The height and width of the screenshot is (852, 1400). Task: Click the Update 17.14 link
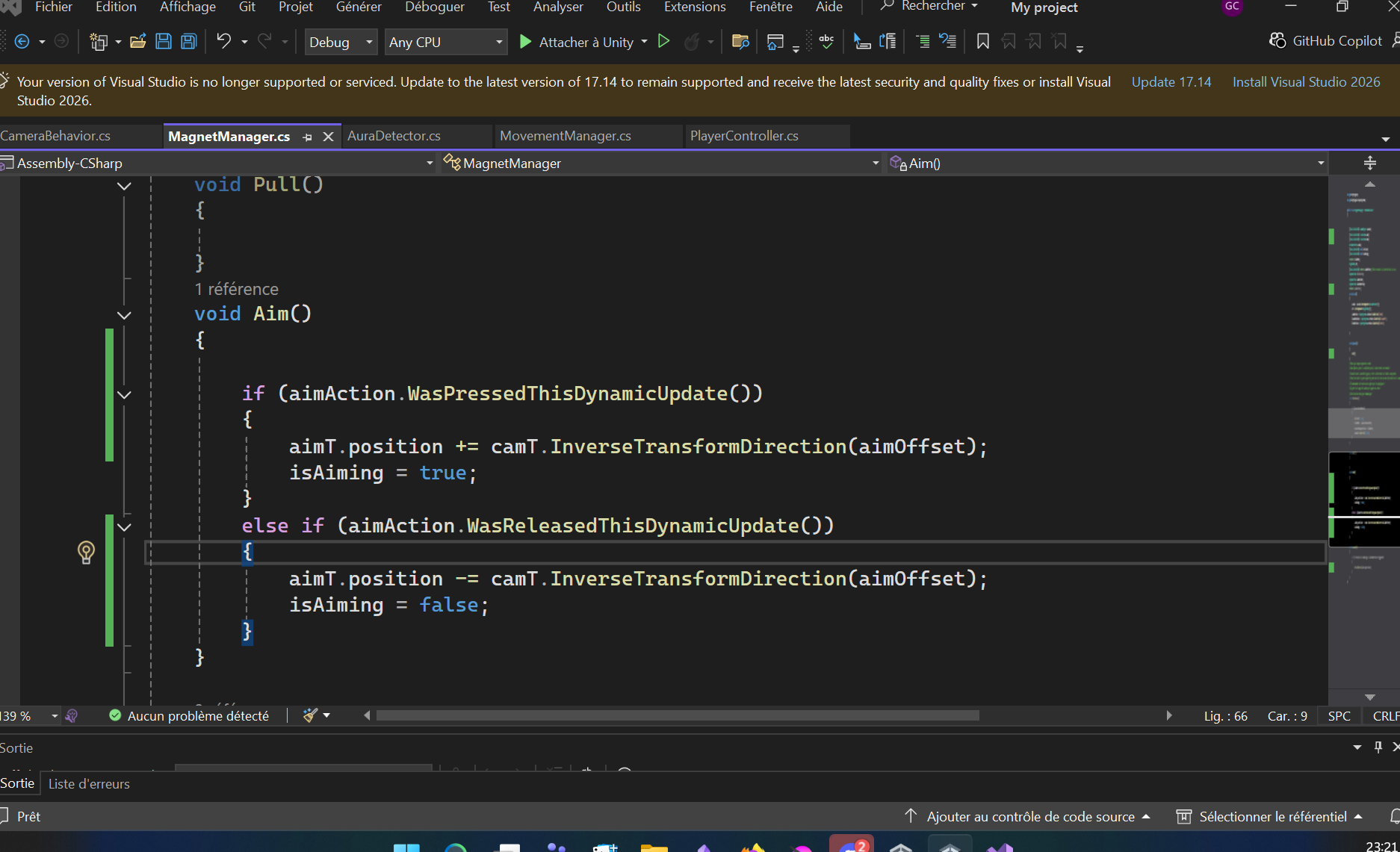click(1171, 82)
